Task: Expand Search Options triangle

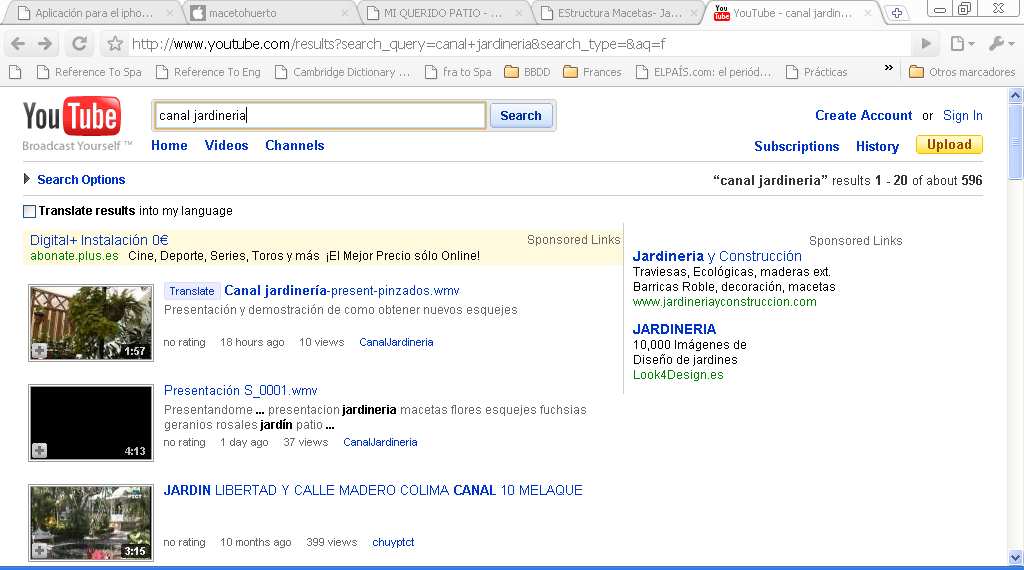Action: [x=27, y=179]
